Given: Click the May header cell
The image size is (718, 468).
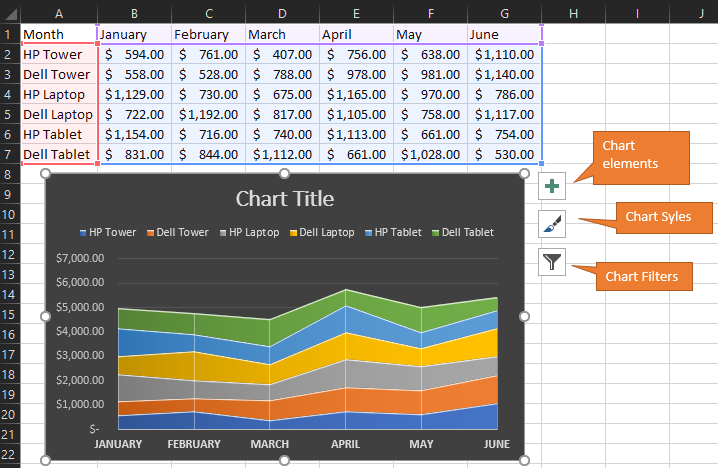Looking at the screenshot, I should pos(430,34).
